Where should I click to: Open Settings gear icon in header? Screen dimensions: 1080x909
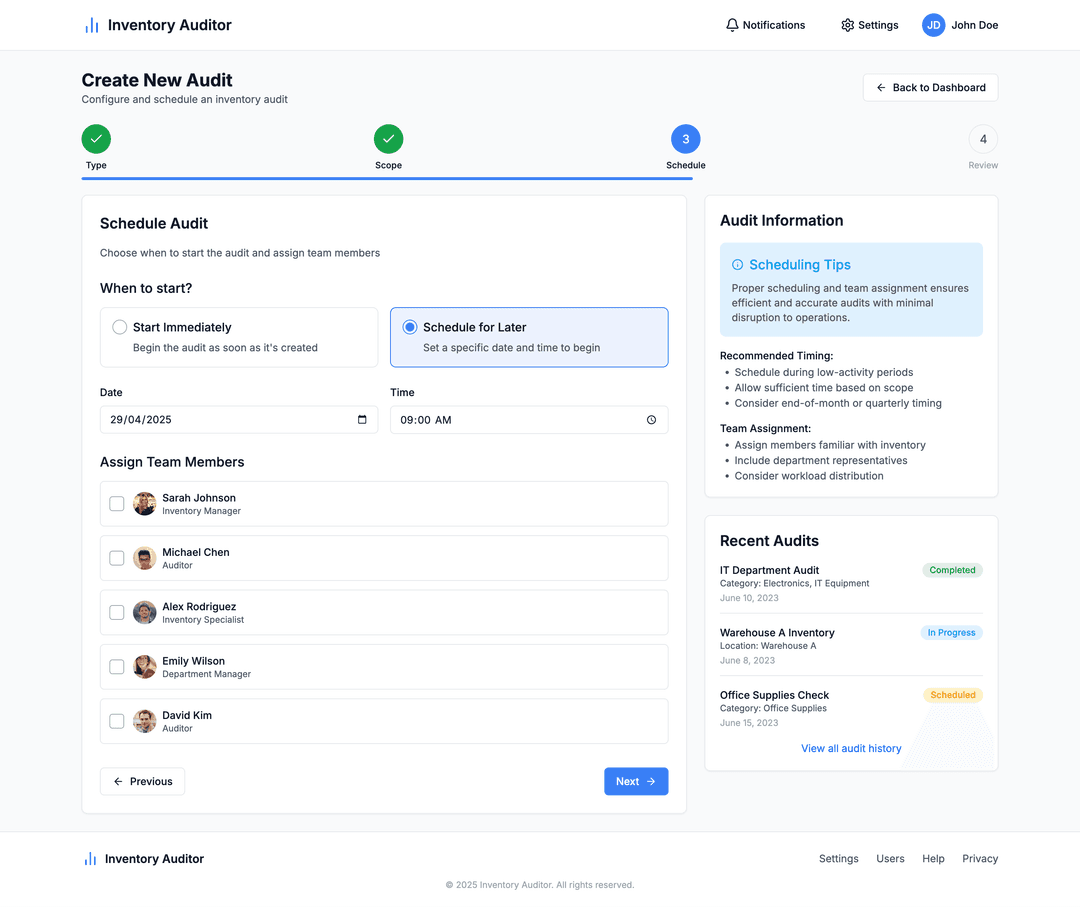tap(847, 25)
